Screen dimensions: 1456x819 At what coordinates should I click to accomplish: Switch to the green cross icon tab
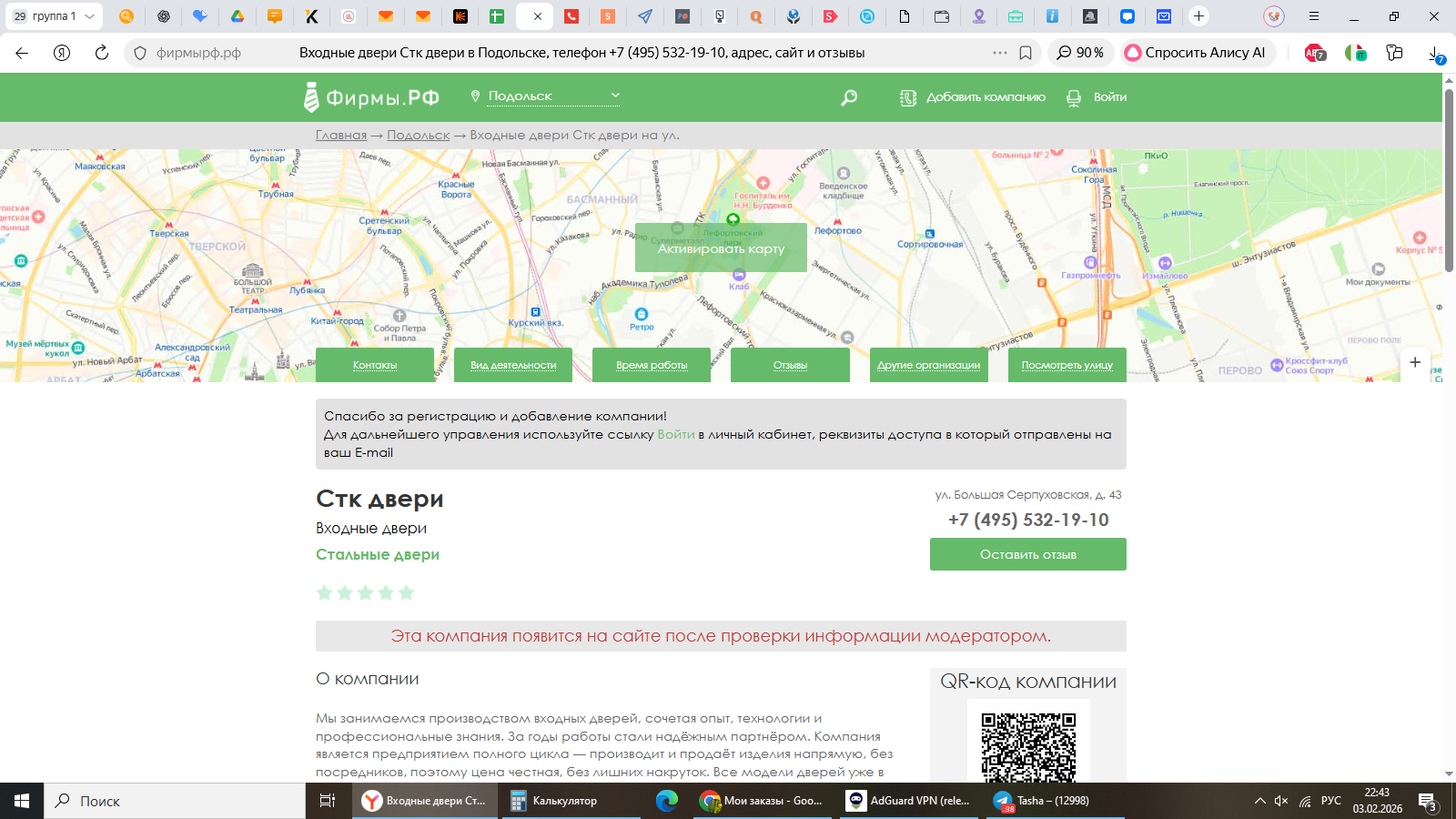tap(497, 16)
